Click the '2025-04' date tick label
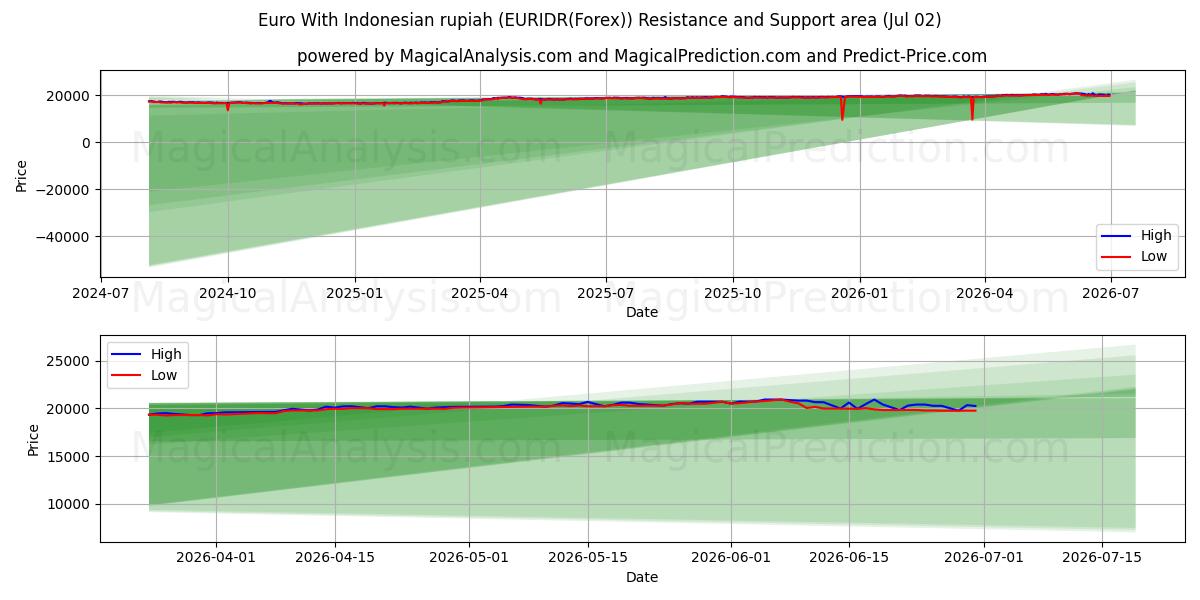Viewport: 1200px width, 600px height. click(x=480, y=293)
